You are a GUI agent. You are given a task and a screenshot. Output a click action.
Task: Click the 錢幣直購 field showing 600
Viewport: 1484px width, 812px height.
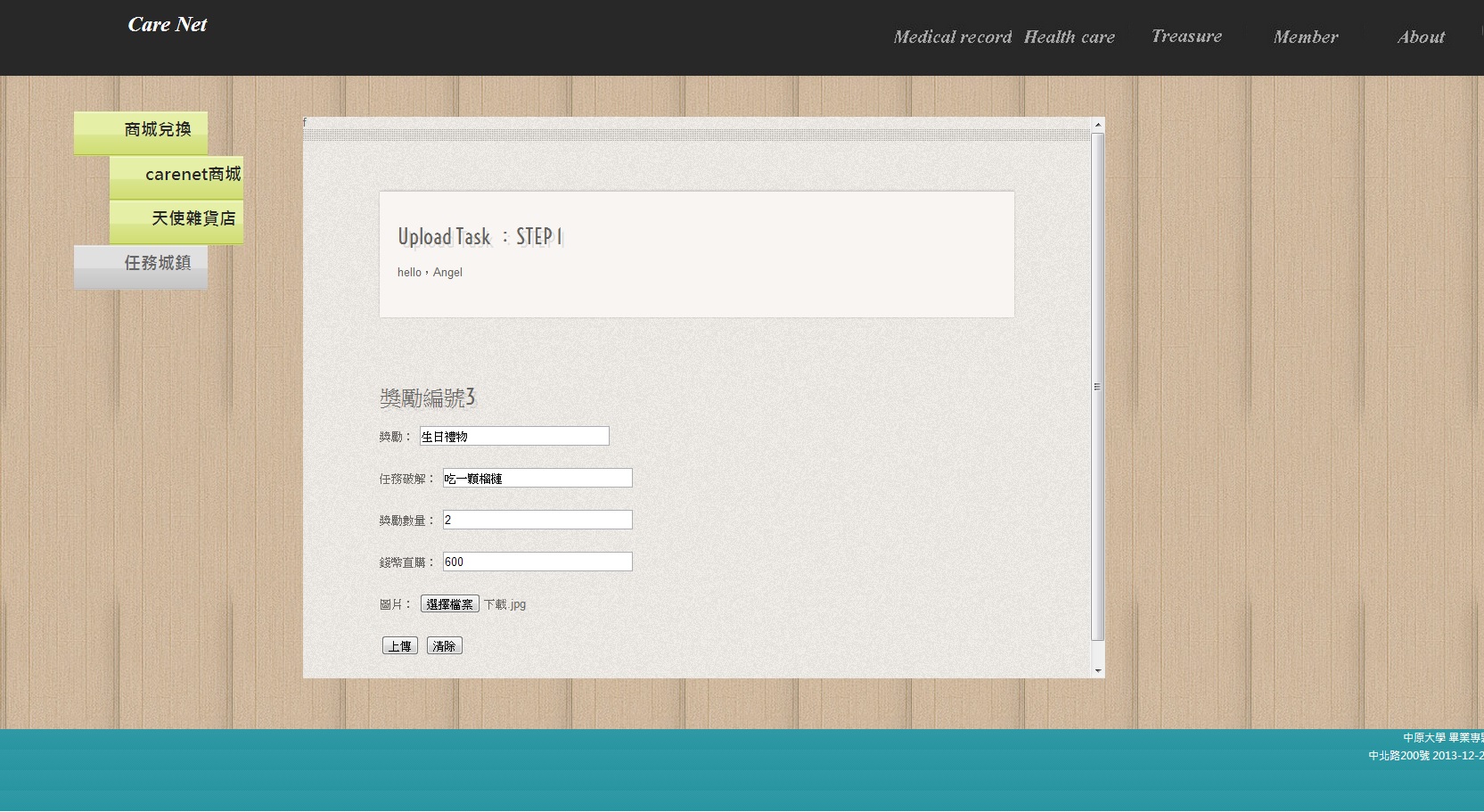tap(537, 562)
